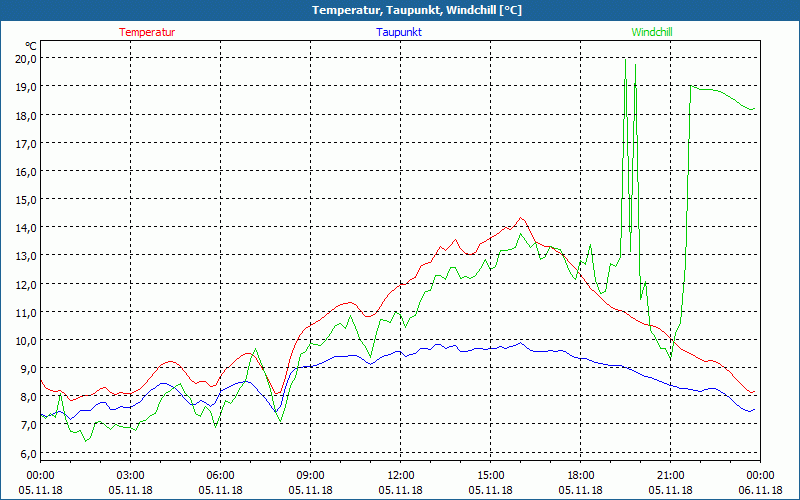Click the 12:00 time axis label
Image resolution: width=800 pixels, height=500 pixels.
(x=401, y=476)
